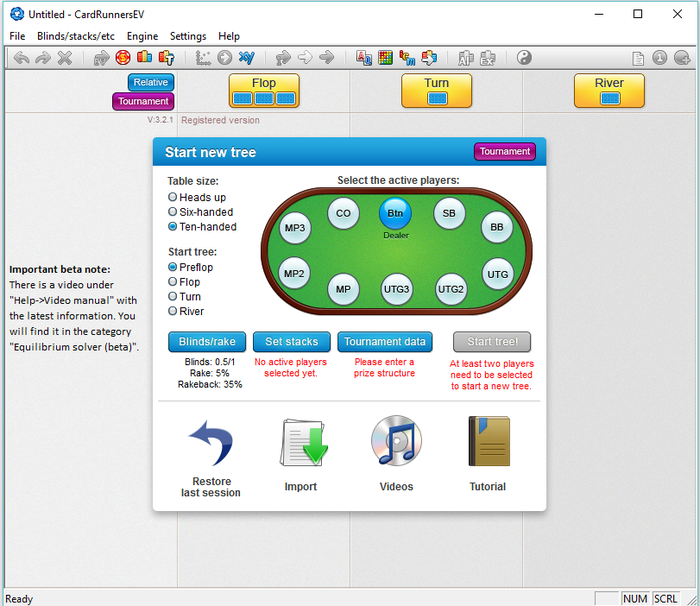This screenshot has width=700, height=606.
Task: Open the Blinds/stacks/etc menu
Action: click(x=75, y=36)
